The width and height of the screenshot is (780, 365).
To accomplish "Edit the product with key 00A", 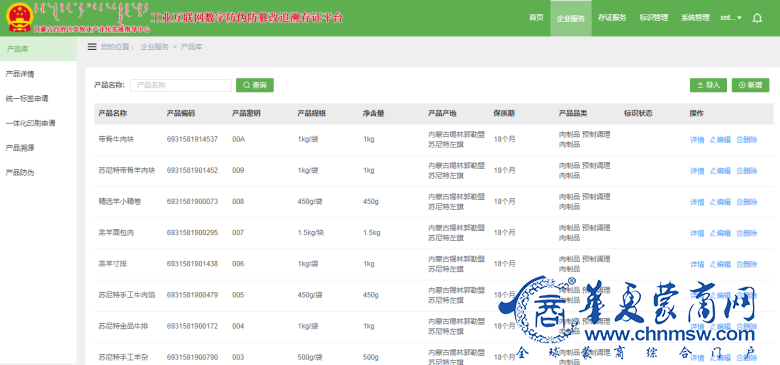I will click(720, 140).
